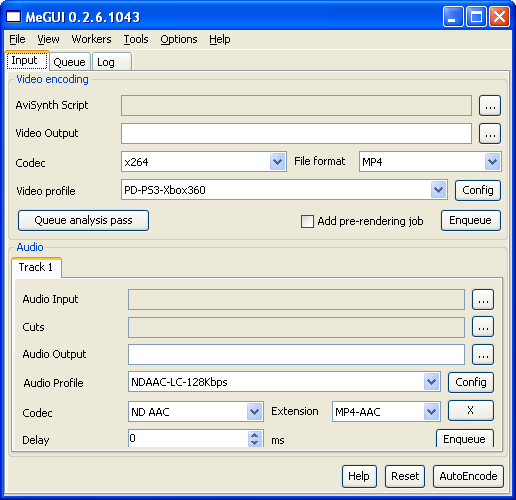516x500 pixels.
Task: Open Audio Profile NDAAC-LC-128Kbps dropdown
Action: point(431,382)
